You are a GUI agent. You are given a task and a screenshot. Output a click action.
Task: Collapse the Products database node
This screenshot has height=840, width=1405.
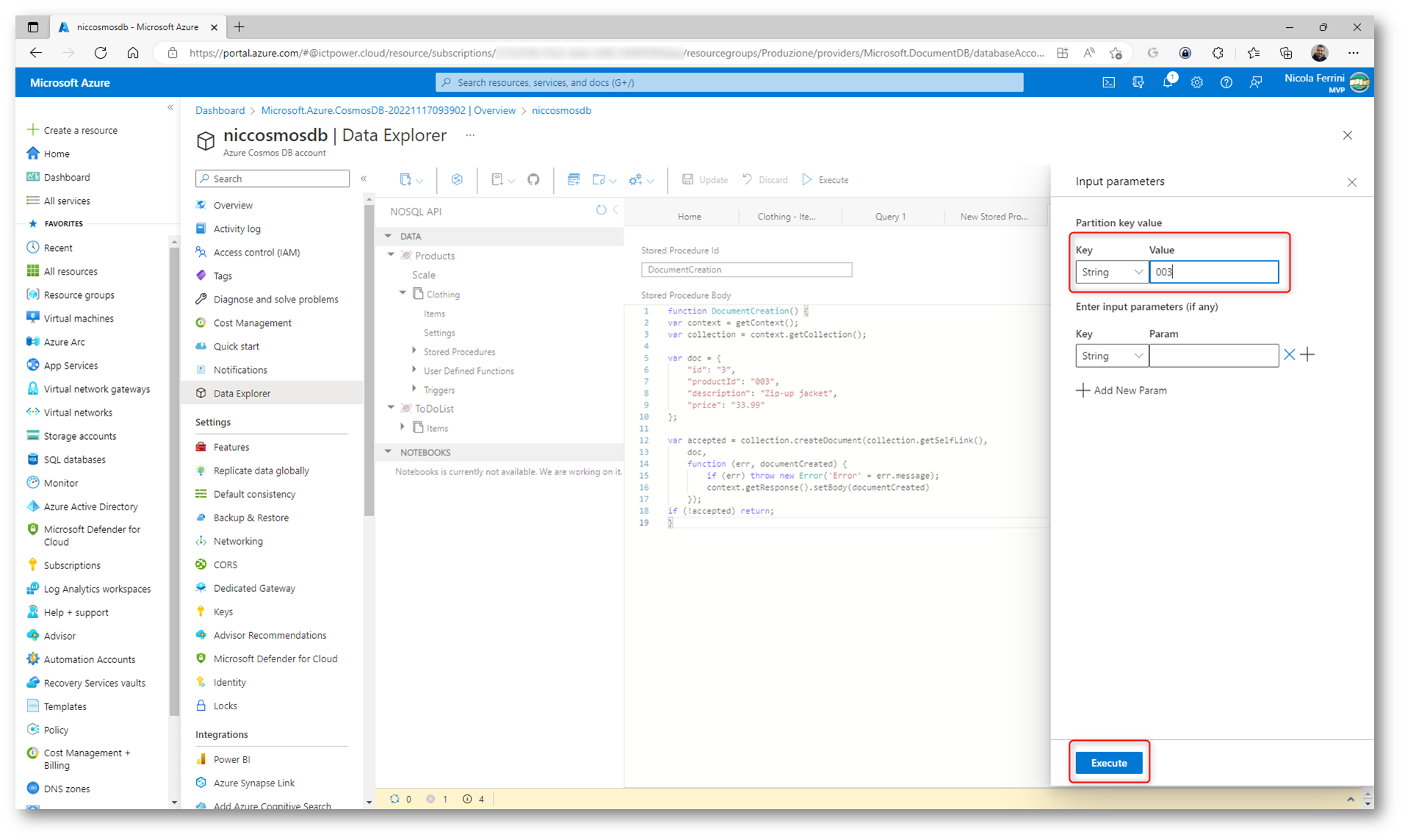(x=391, y=256)
